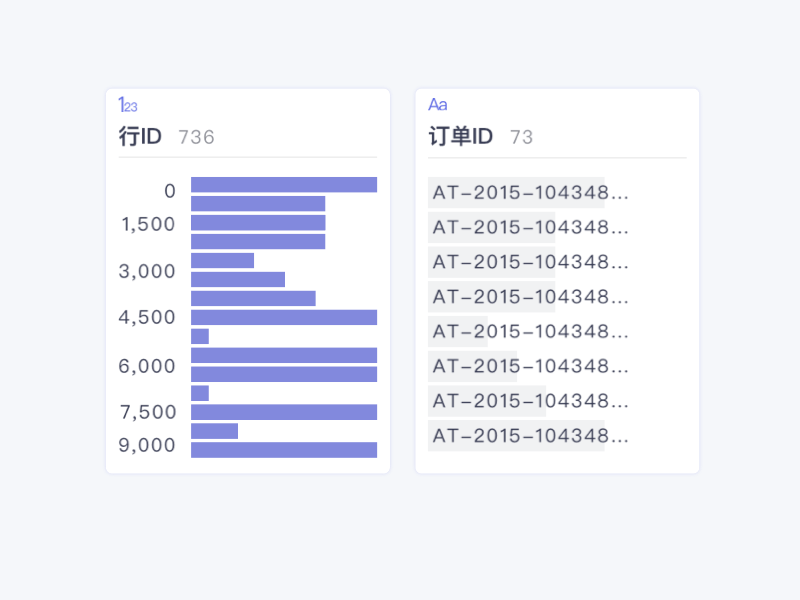Screen dimensions: 800x600
Task: Select the bottom histogram bar beside 9,000
Action: pos(284,450)
